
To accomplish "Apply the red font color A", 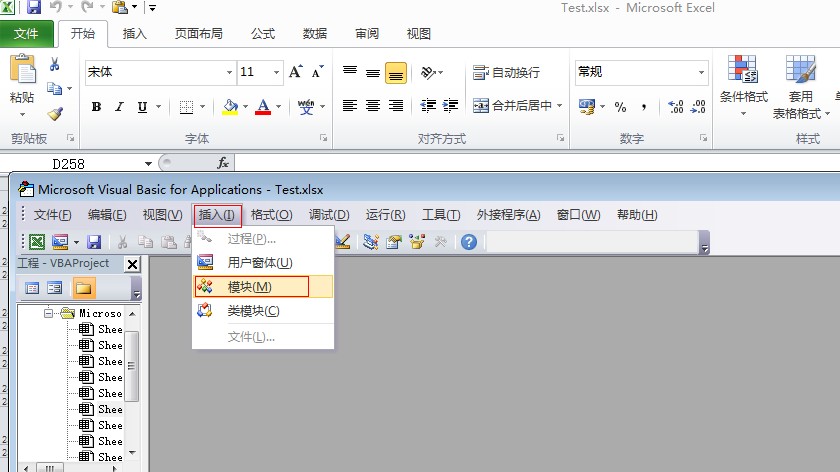I will click(x=263, y=107).
